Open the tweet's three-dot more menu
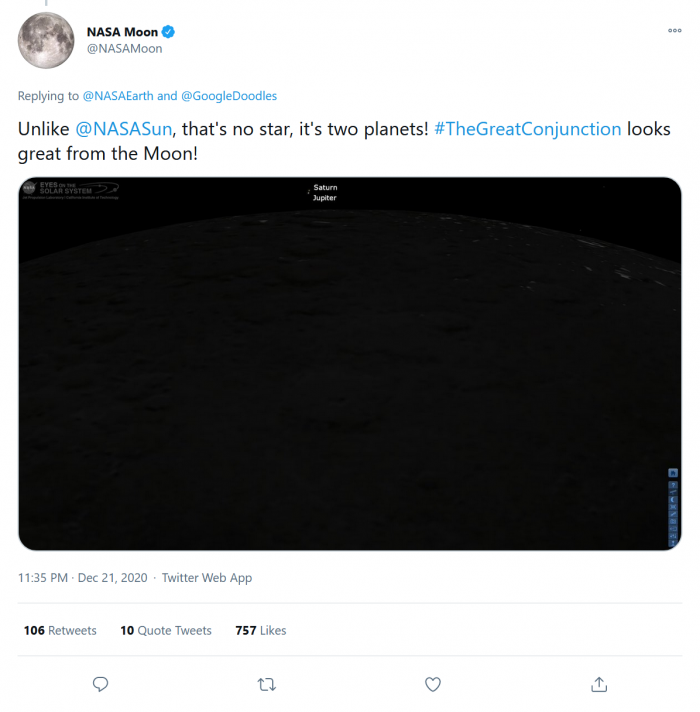 674,31
